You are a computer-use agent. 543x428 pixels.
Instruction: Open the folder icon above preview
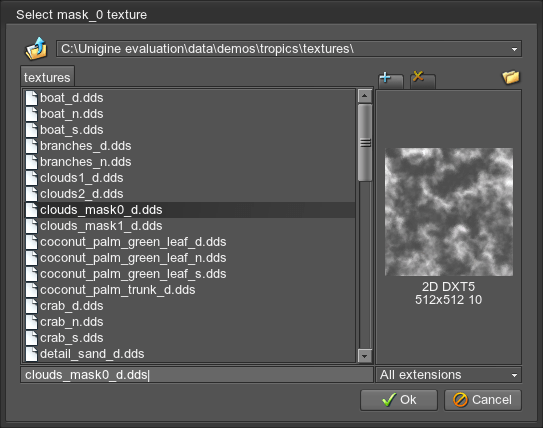(511, 77)
